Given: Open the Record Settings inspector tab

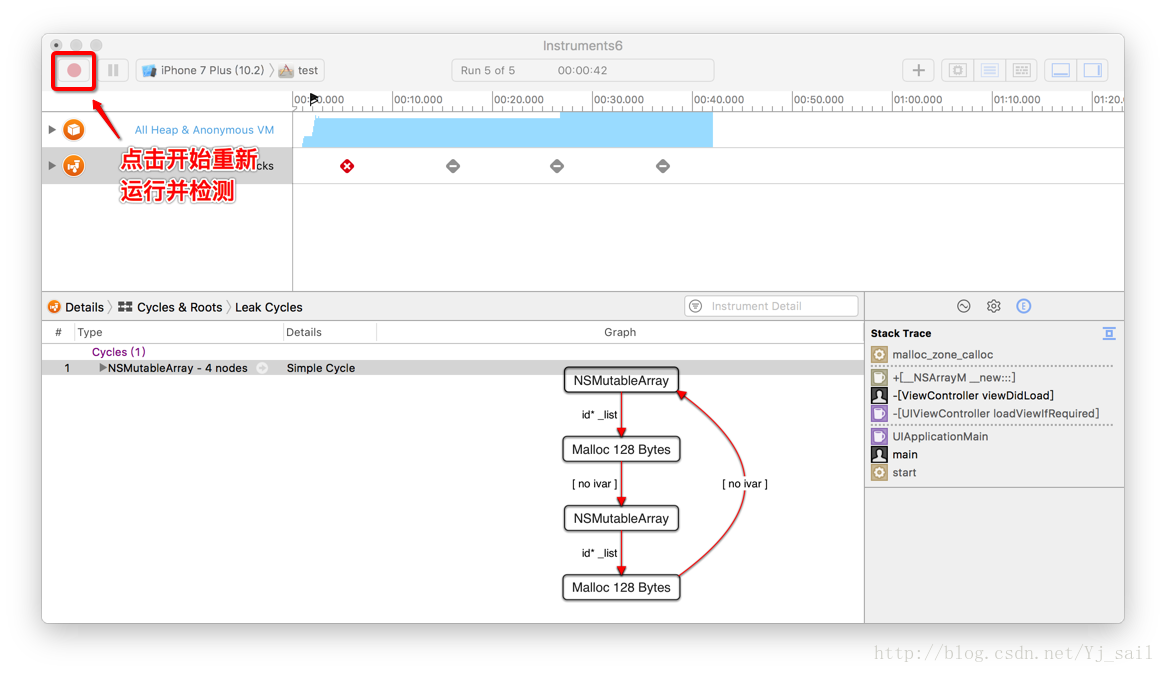Looking at the screenshot, I should pos(964,307).
